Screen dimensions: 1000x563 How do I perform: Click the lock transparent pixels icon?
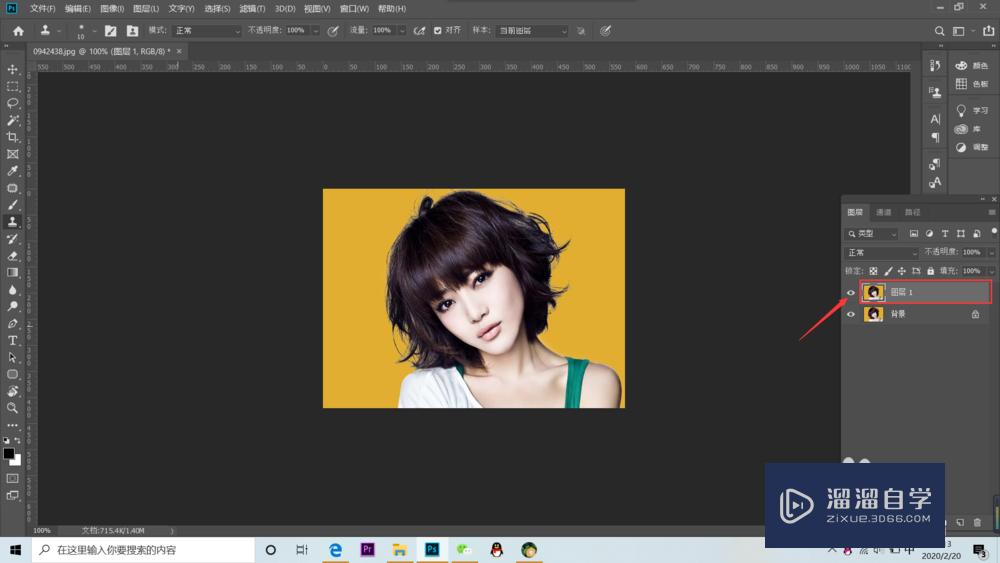(873, 271)
